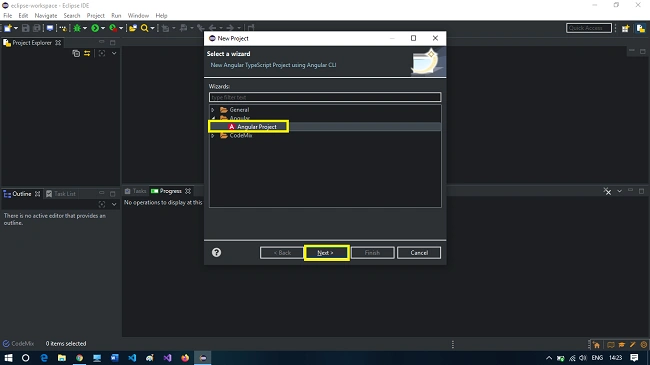The image size is (650, 365).
Task: Click the yellow Search magnifier icon
Action: pyautogui.click(x=144, y=28)
